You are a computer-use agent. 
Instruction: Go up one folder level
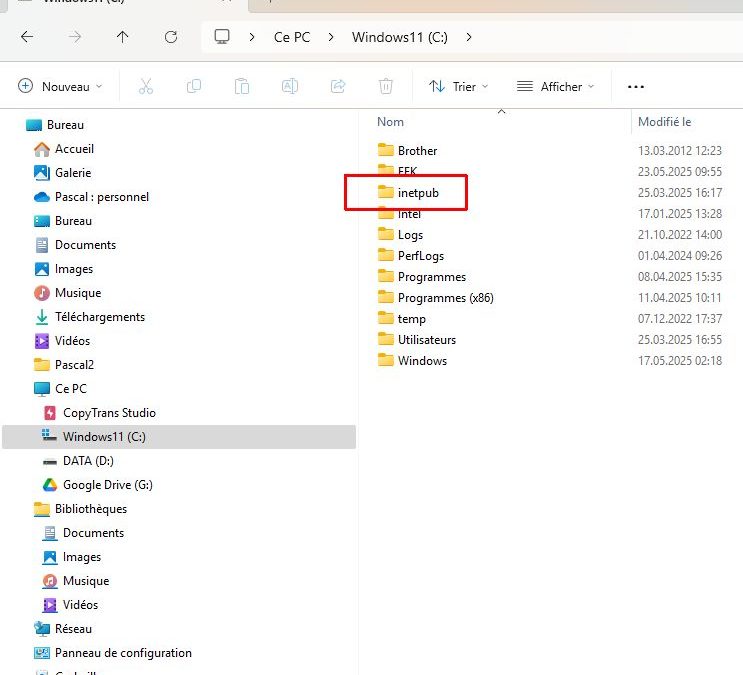coord(122,36)
